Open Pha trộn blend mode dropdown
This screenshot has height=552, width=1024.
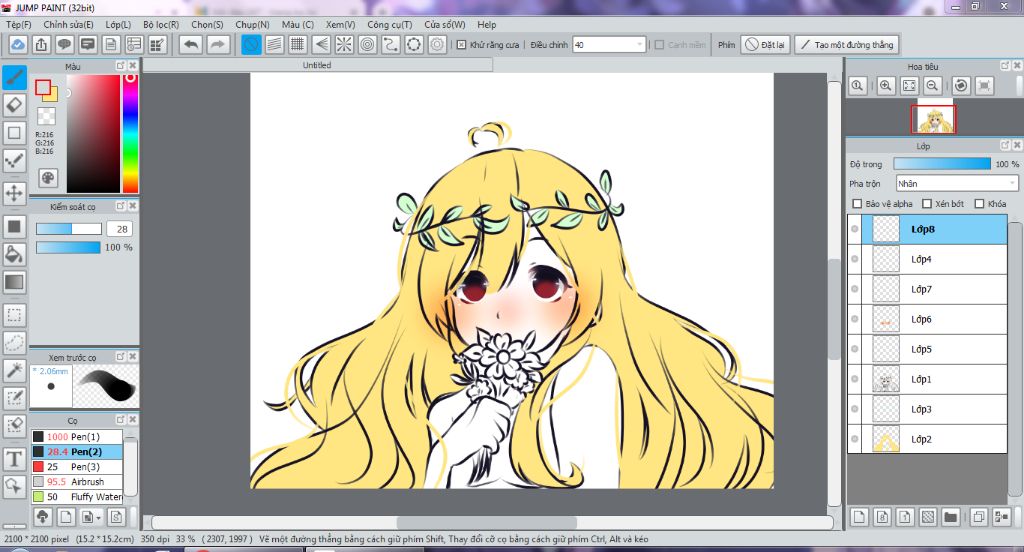point(956,184)
